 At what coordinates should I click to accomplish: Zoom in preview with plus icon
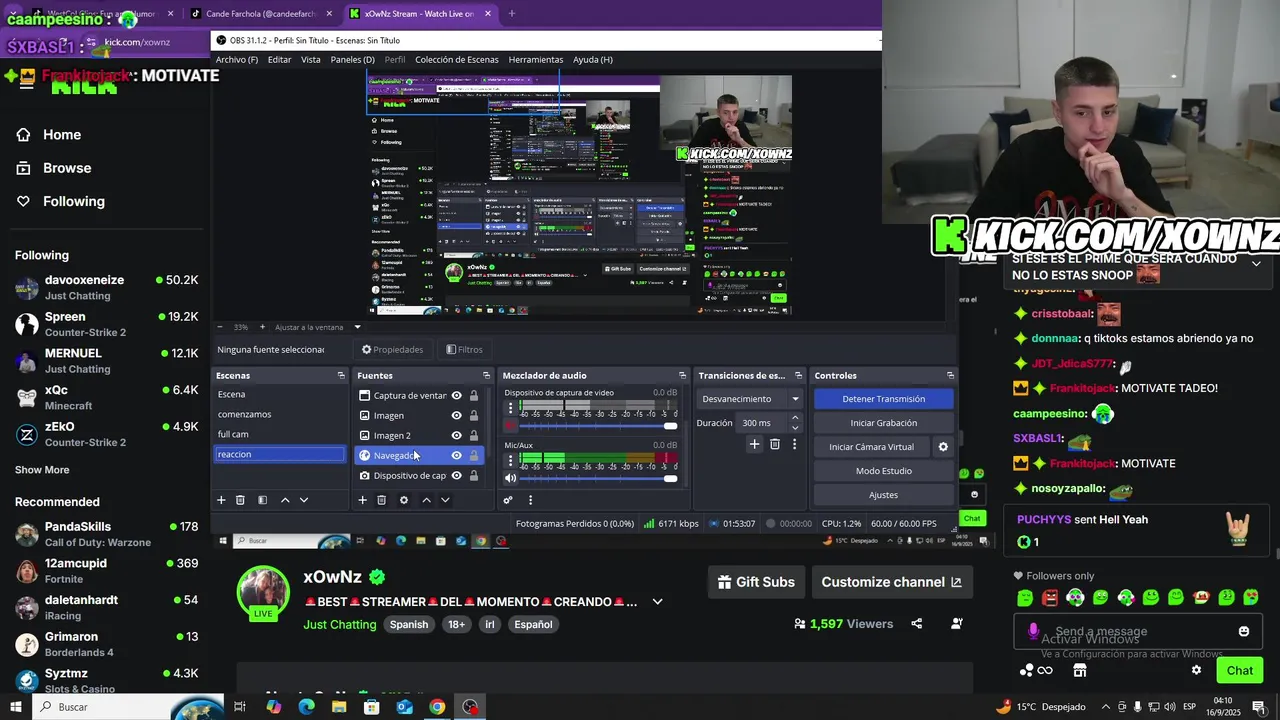(x=262, y=327)
